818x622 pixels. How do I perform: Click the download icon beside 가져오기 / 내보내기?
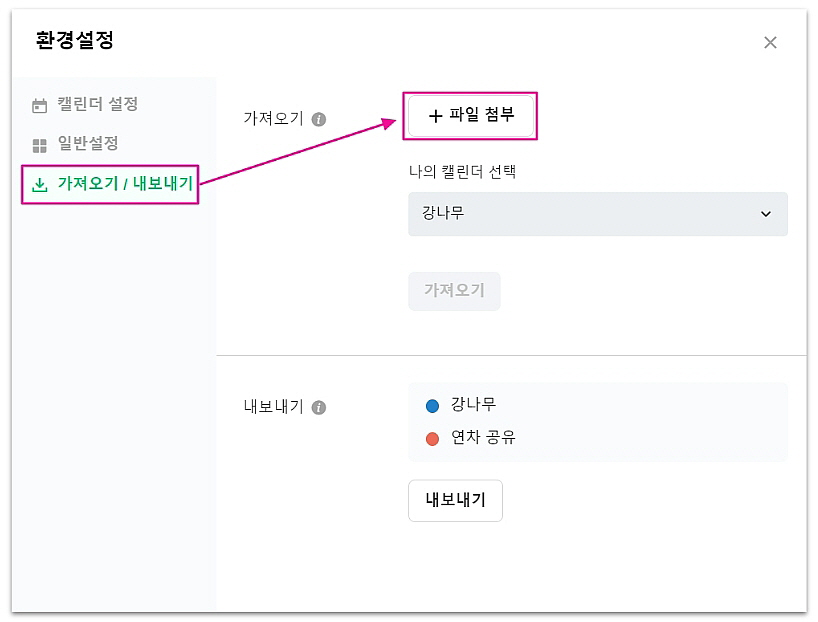pyautogui.click(x=40, y=185)
